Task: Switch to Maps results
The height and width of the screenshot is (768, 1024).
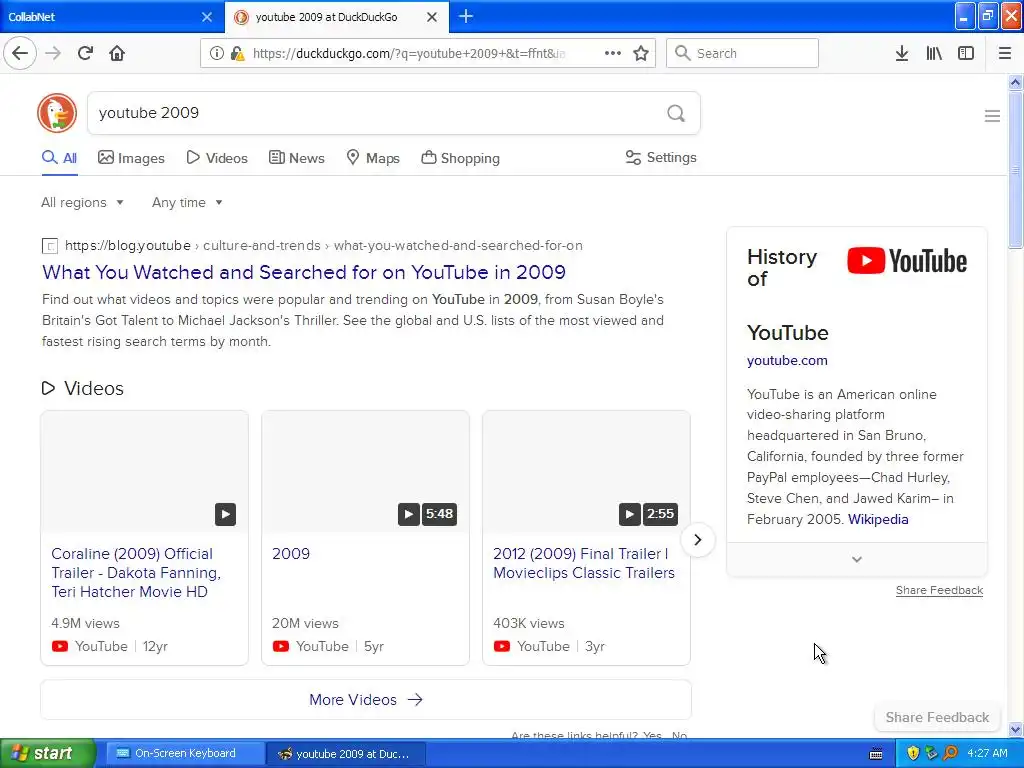Action: tap(373, 158)
